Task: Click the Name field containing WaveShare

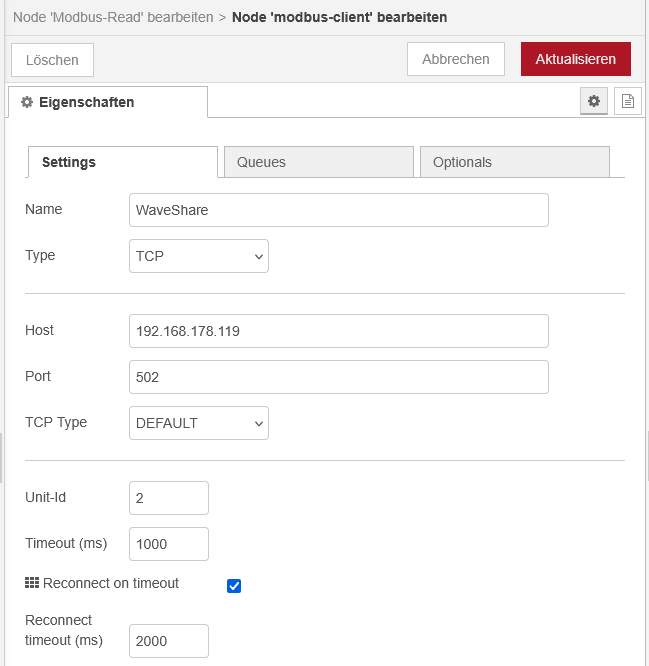Action: (x=338, y=210)
